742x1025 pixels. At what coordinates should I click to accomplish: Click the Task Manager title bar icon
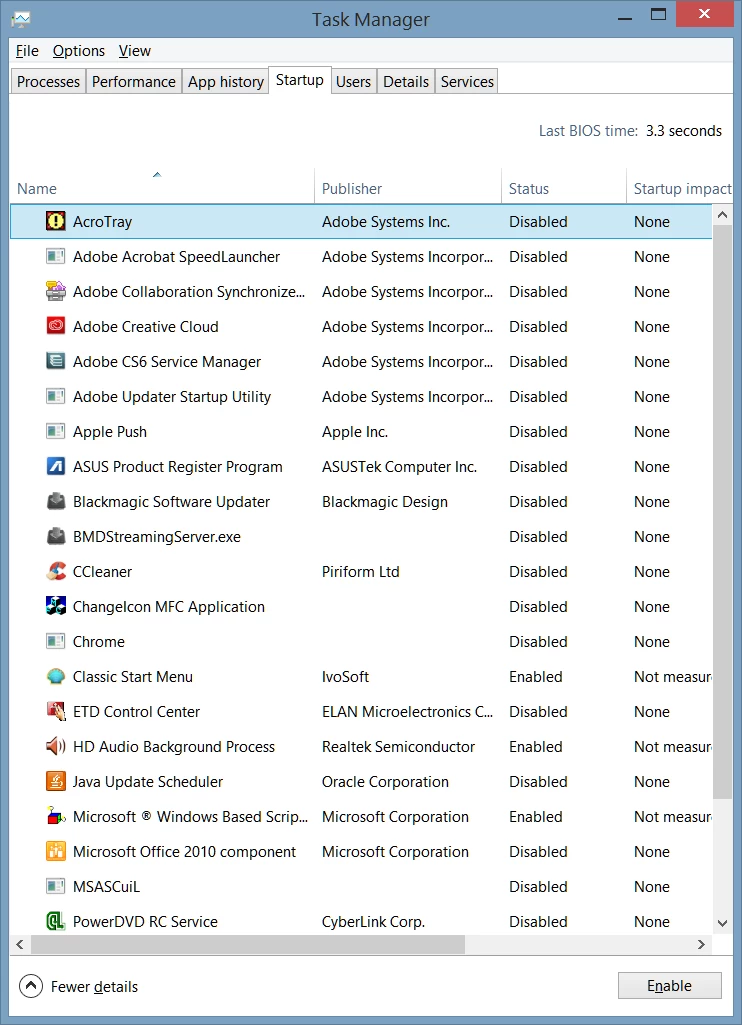[x=21, y=18]
